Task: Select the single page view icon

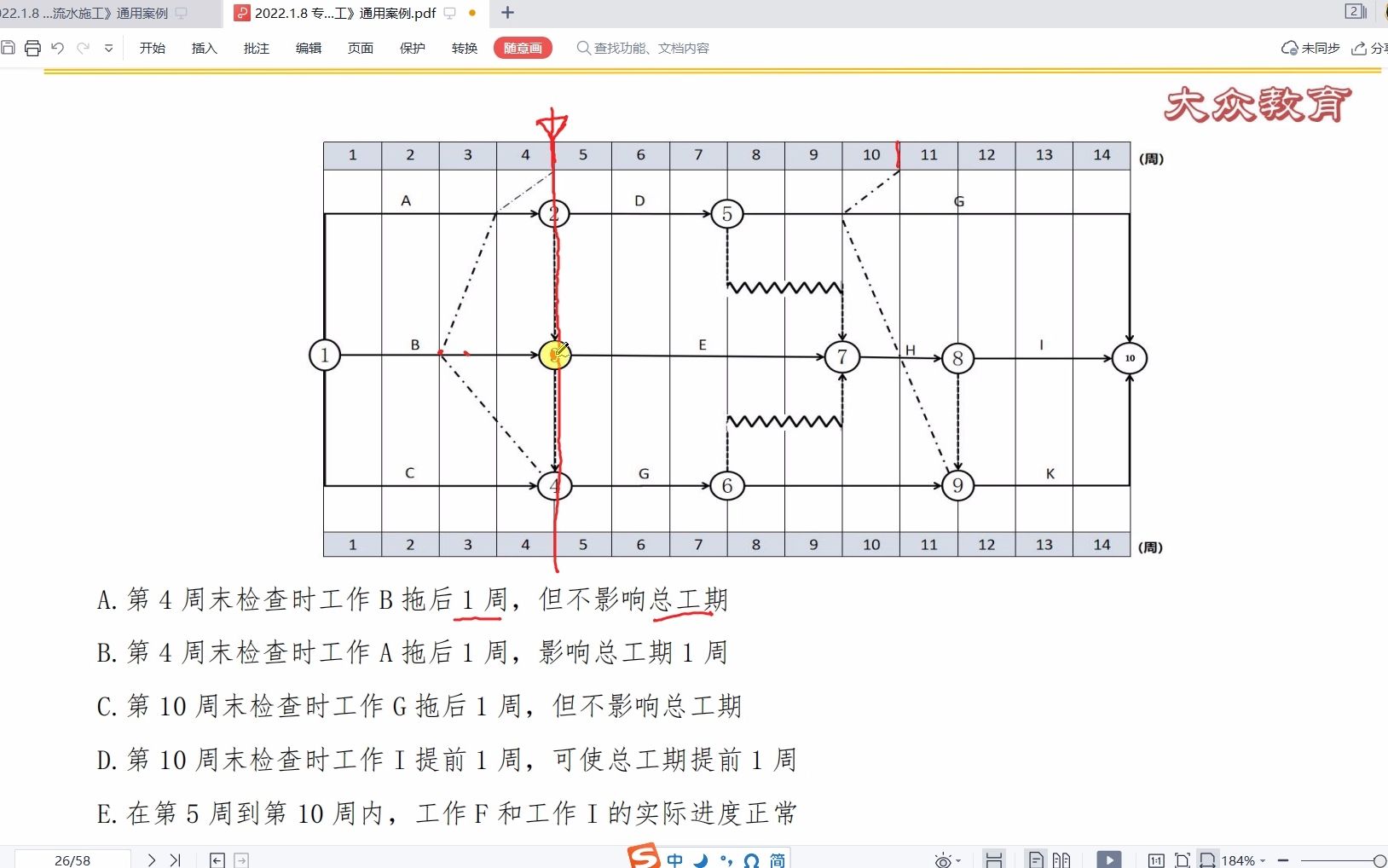Action: pyautogui.click(x=1036, y=859)
